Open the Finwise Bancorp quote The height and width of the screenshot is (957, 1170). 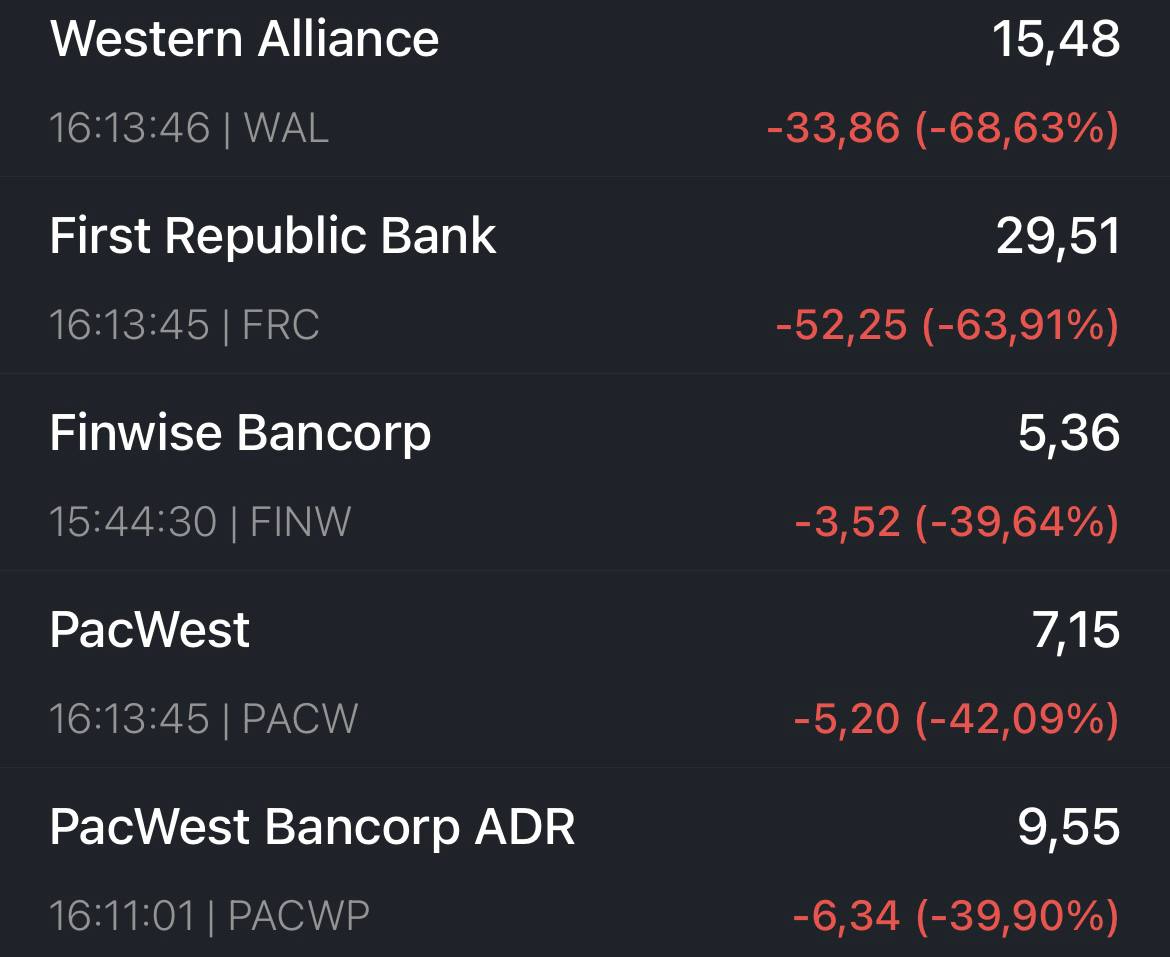point(585,472)
